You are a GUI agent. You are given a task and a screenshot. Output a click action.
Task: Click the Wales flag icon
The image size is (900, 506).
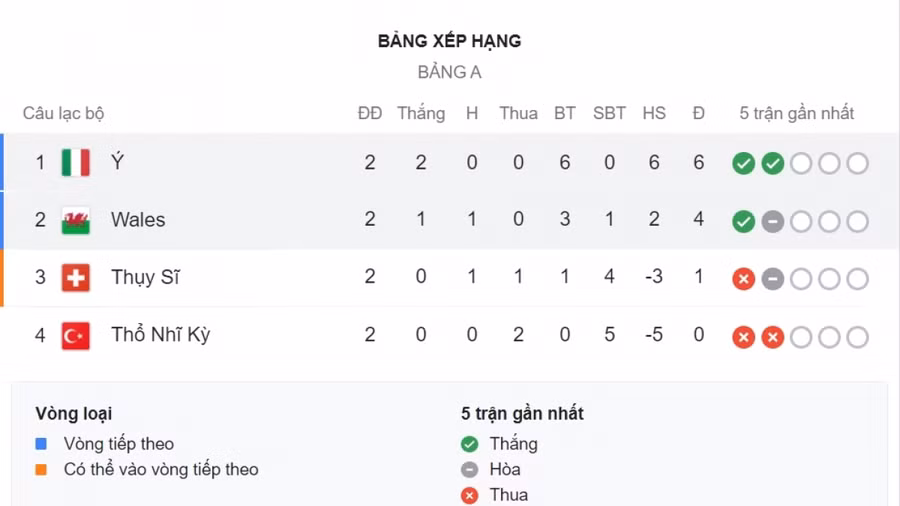[75, 220]
